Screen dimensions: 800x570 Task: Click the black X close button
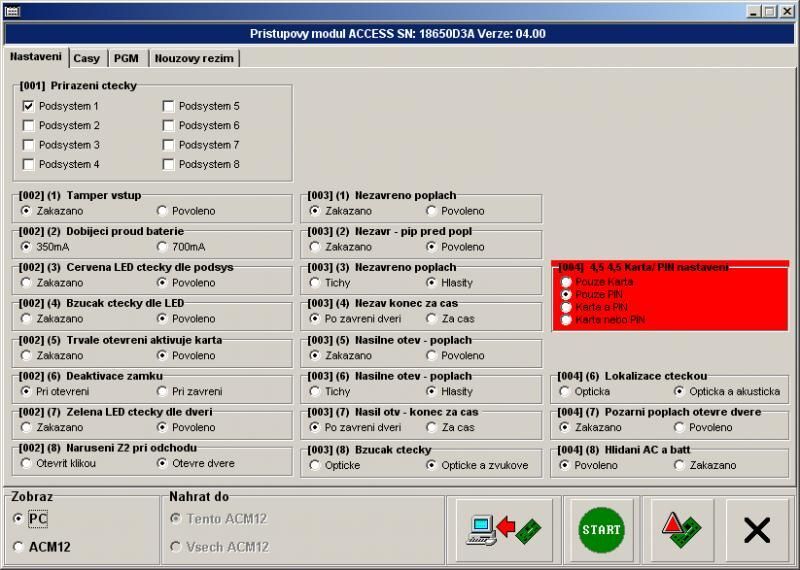757,529
